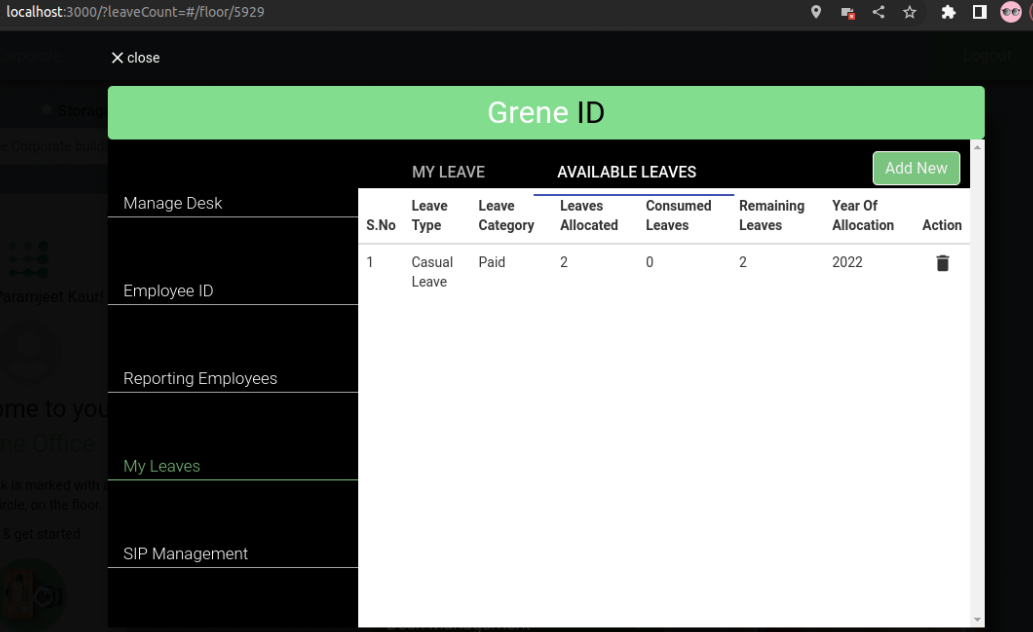Screen dimensions: 1033x632
Task: Click the Add New button
Action: (x=916, y=168)
